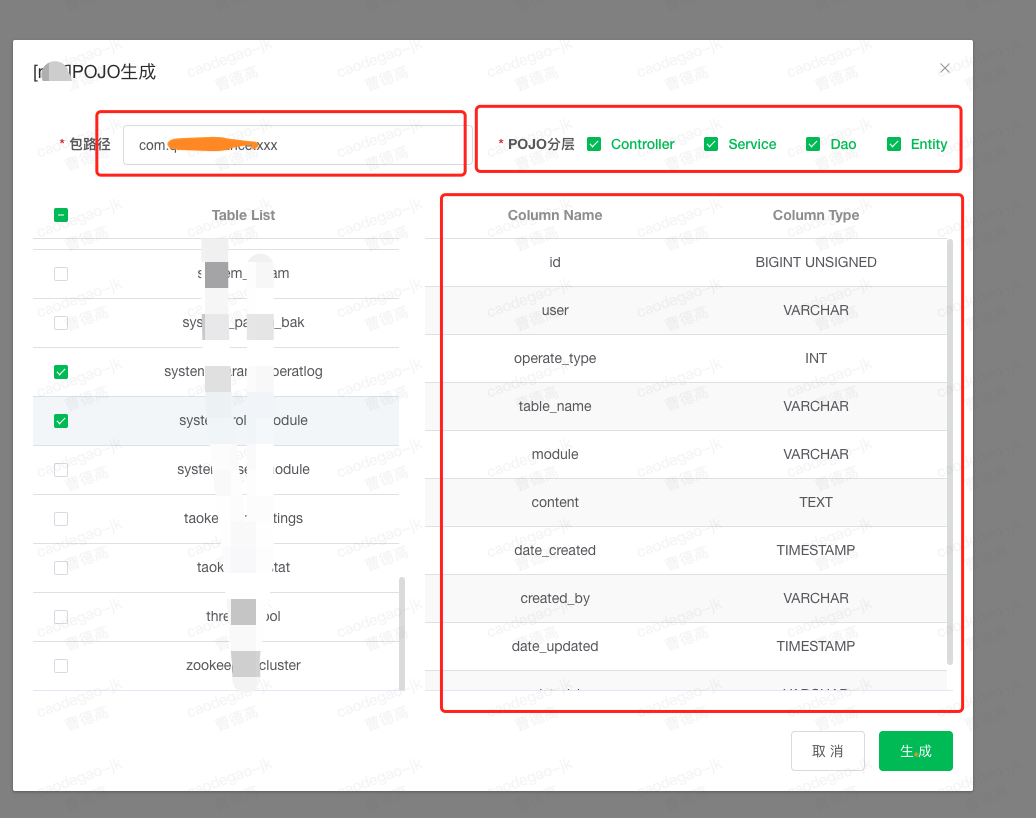Click the zookee...cluster table name

[x=243, y=665]
